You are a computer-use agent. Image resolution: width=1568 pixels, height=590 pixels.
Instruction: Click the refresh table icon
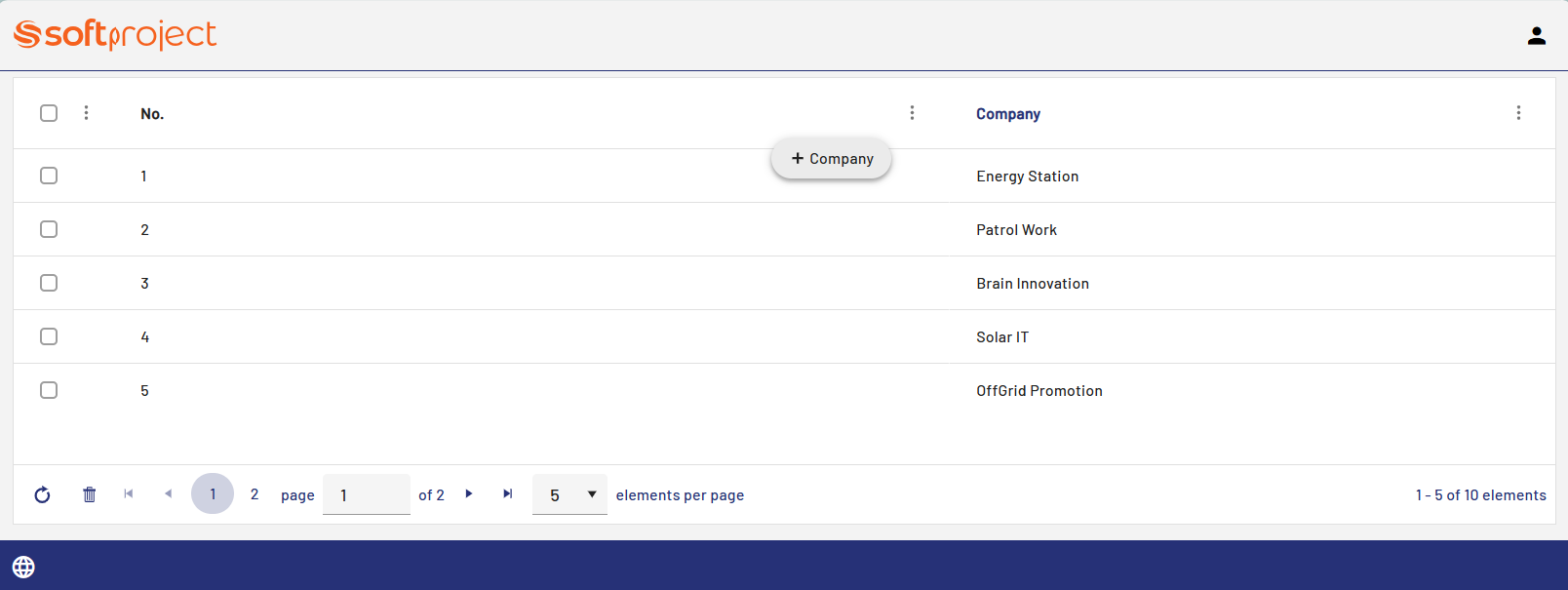pos(42,494)
